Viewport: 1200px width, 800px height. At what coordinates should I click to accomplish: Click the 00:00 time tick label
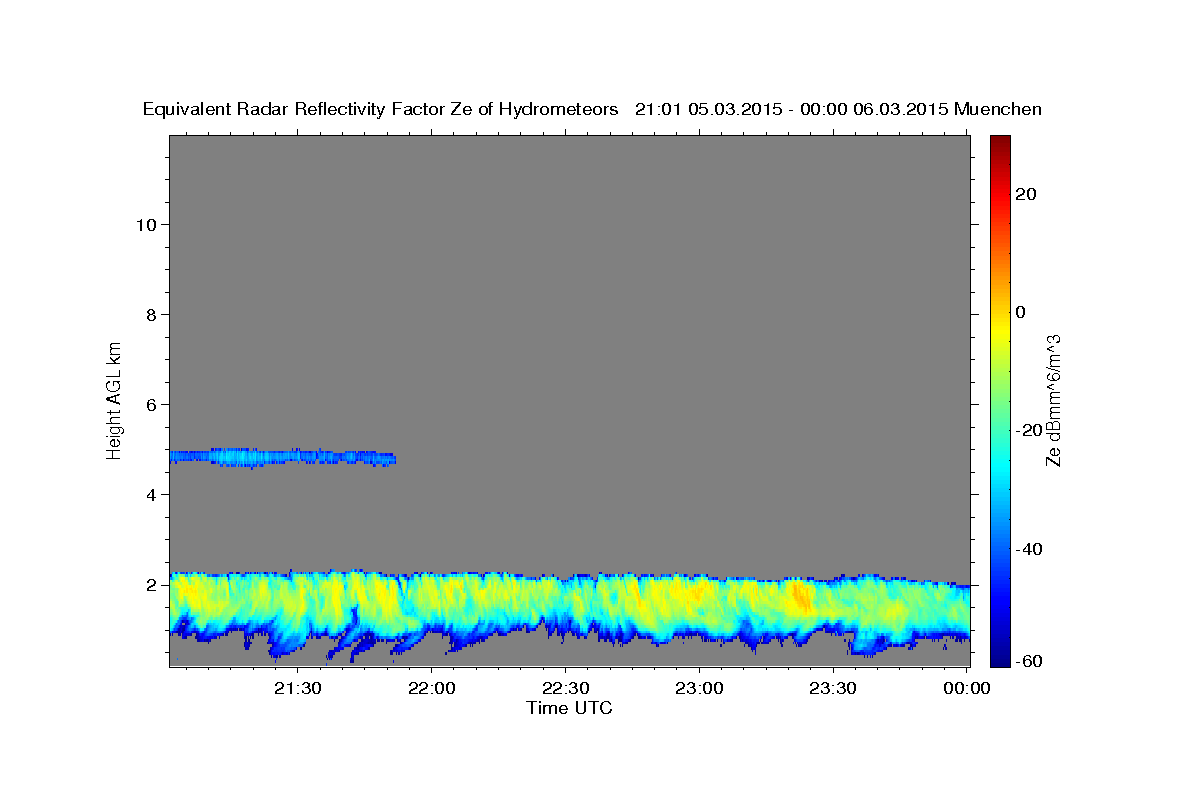[x=966, y=688]
